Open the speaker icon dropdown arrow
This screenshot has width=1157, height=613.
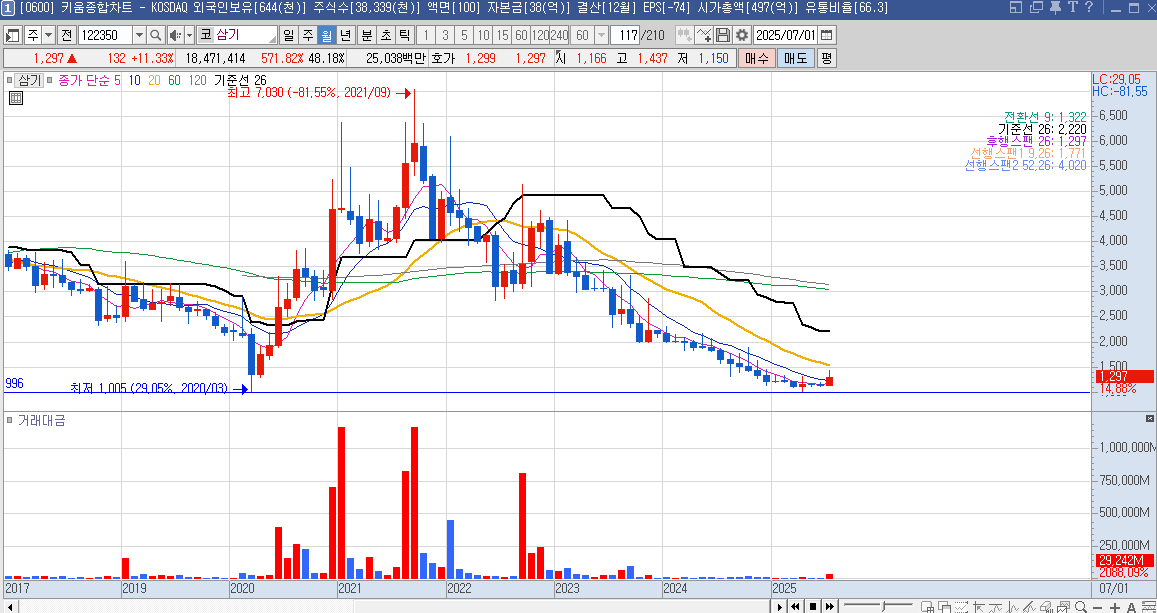pos(189,35)
